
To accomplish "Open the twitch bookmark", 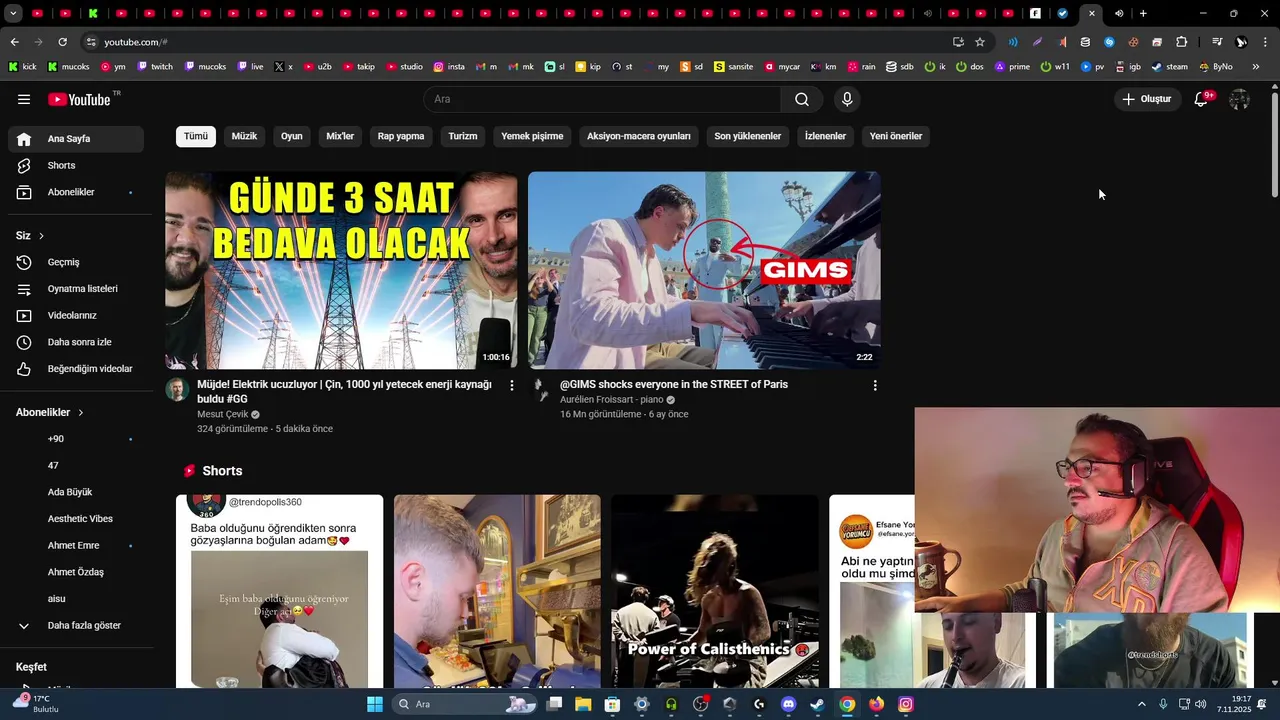I will (155, 67).
